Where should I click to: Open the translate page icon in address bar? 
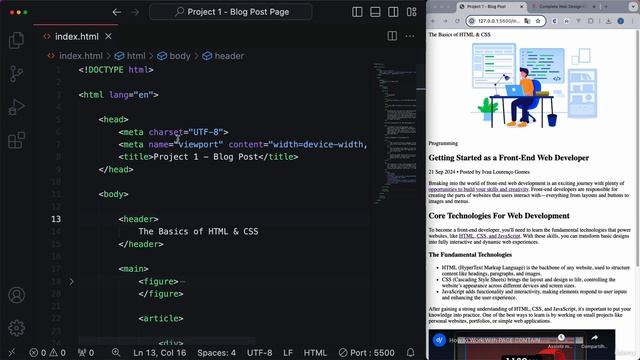click(x=527, y=21)
